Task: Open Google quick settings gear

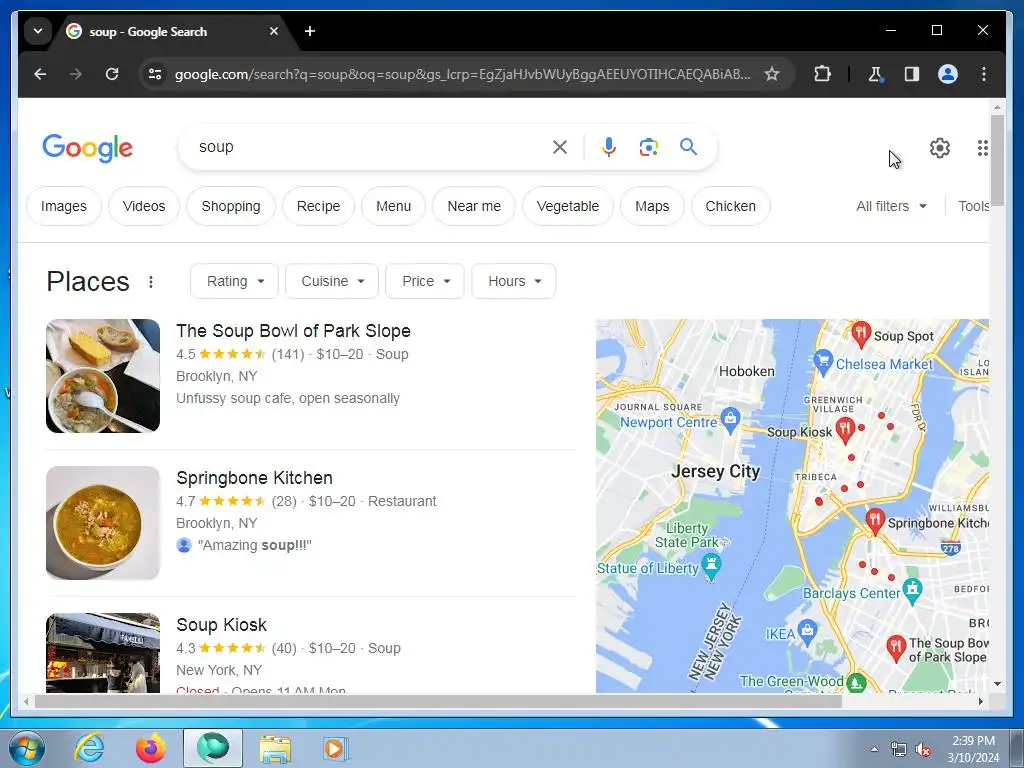Action: (x=940, y=148)
